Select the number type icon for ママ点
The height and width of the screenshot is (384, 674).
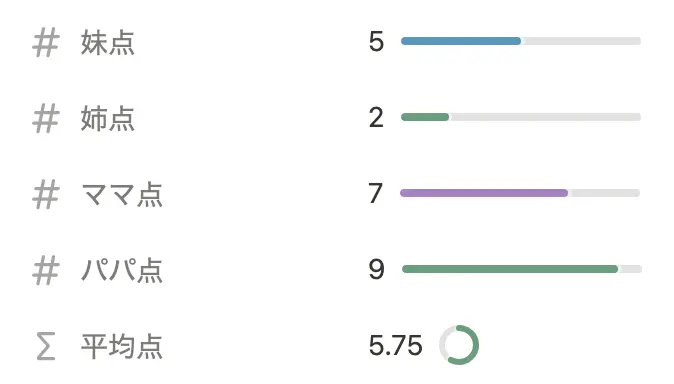46,195
